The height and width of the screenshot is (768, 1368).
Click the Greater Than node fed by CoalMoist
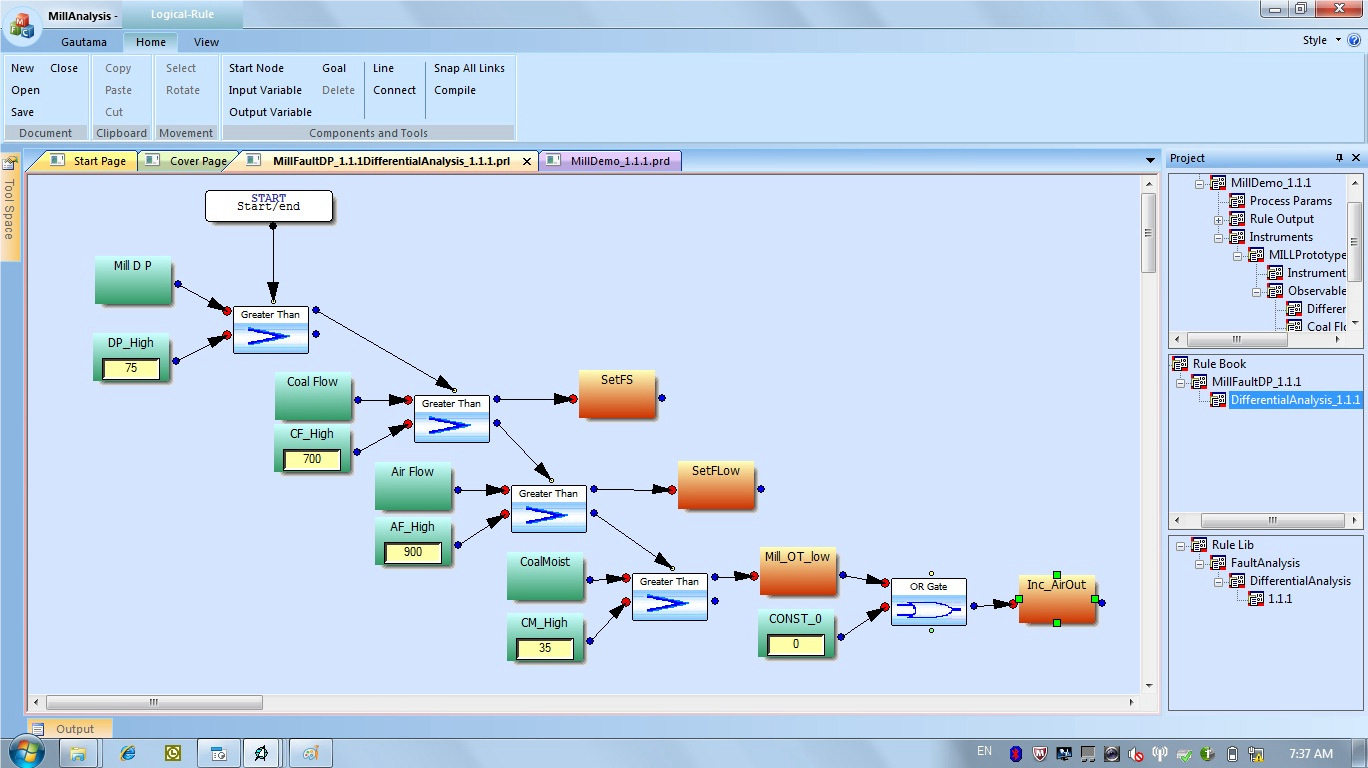[670, 596]
